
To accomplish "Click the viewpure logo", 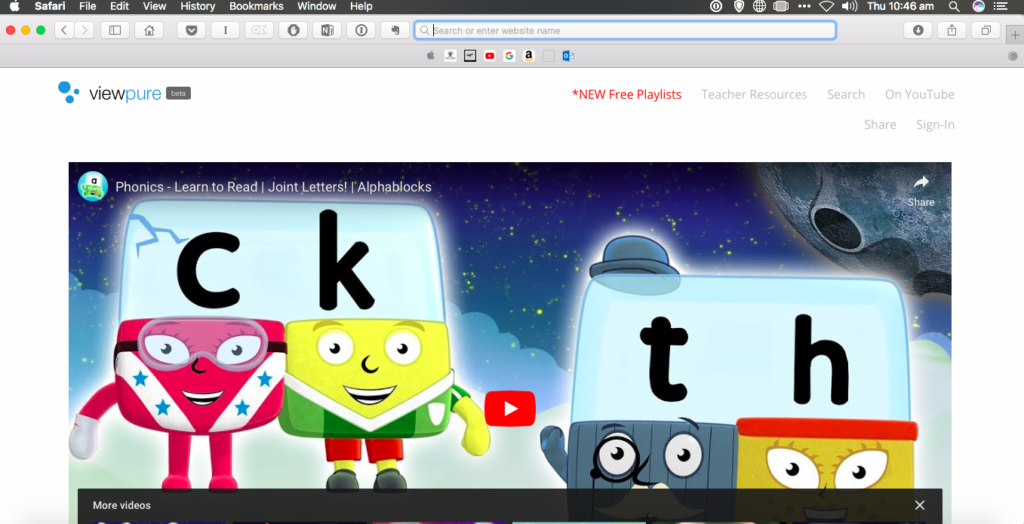I will [x=109, y=93].
